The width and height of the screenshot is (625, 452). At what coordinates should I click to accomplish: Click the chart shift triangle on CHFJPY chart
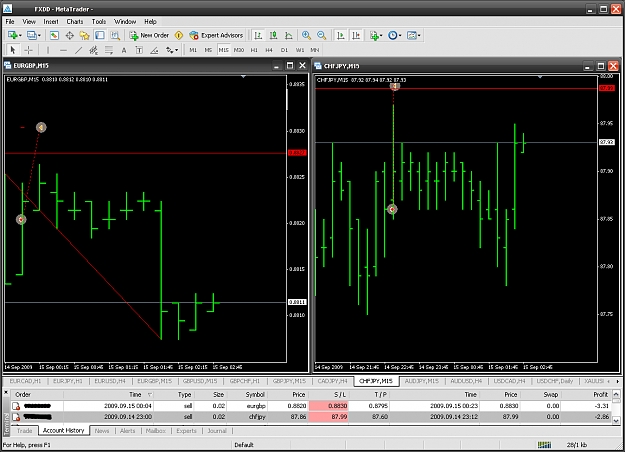[x=540, y=77]
